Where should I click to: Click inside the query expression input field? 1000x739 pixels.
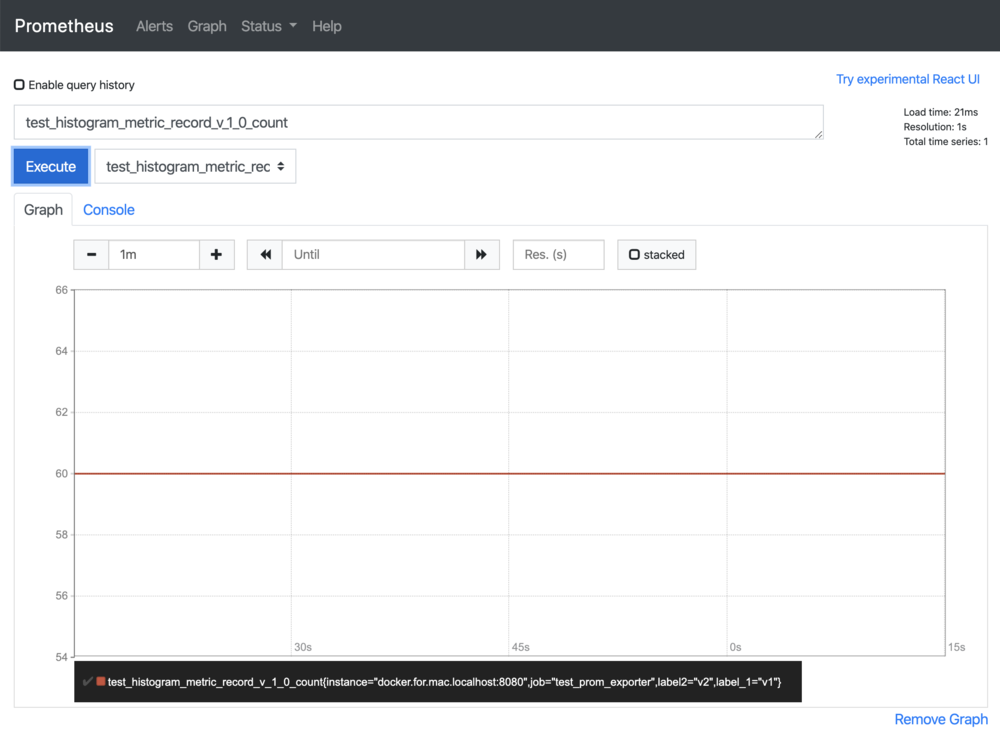point(418,121)
